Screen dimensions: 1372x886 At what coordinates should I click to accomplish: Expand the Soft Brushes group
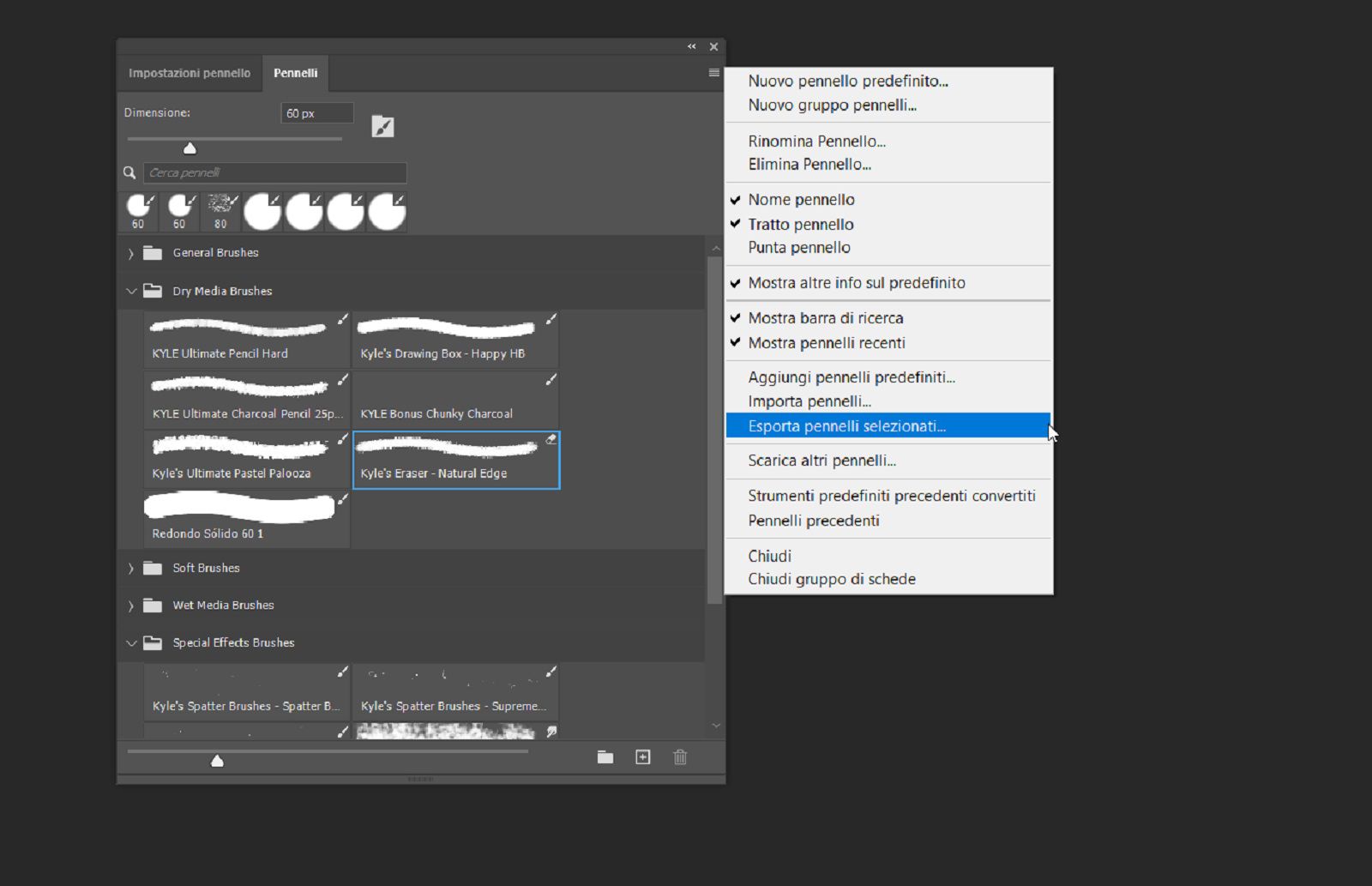coord(131,569)
